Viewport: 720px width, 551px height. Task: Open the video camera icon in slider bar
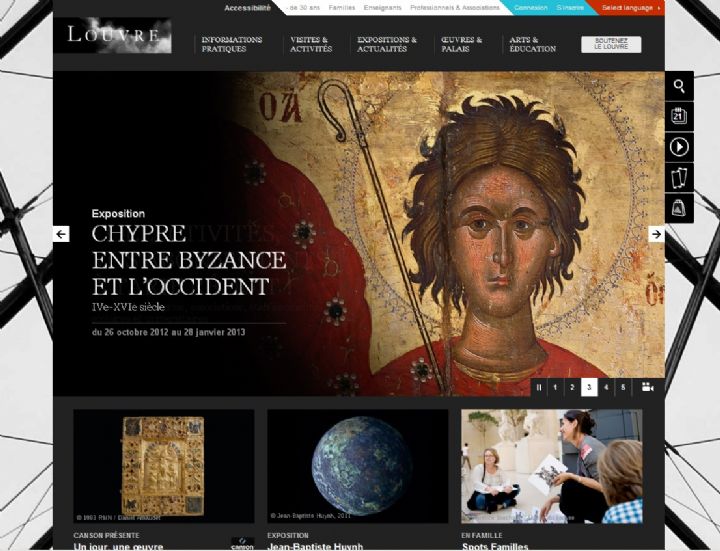pyautogui.click(x=648, y=387)
